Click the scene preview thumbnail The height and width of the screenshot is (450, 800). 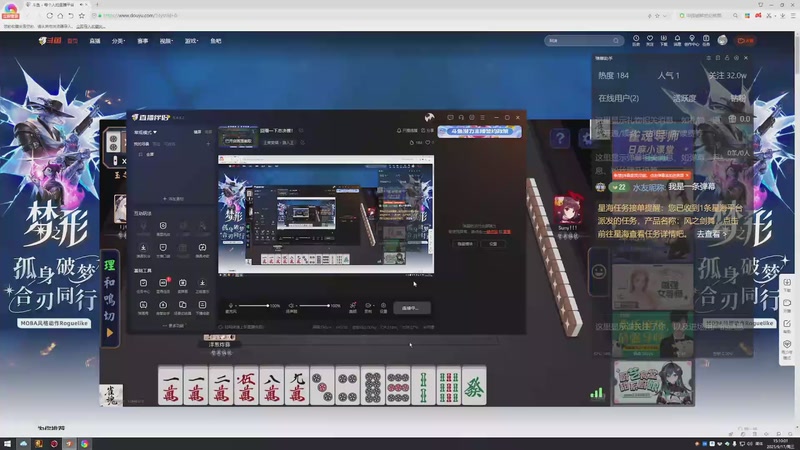point(238,137)
